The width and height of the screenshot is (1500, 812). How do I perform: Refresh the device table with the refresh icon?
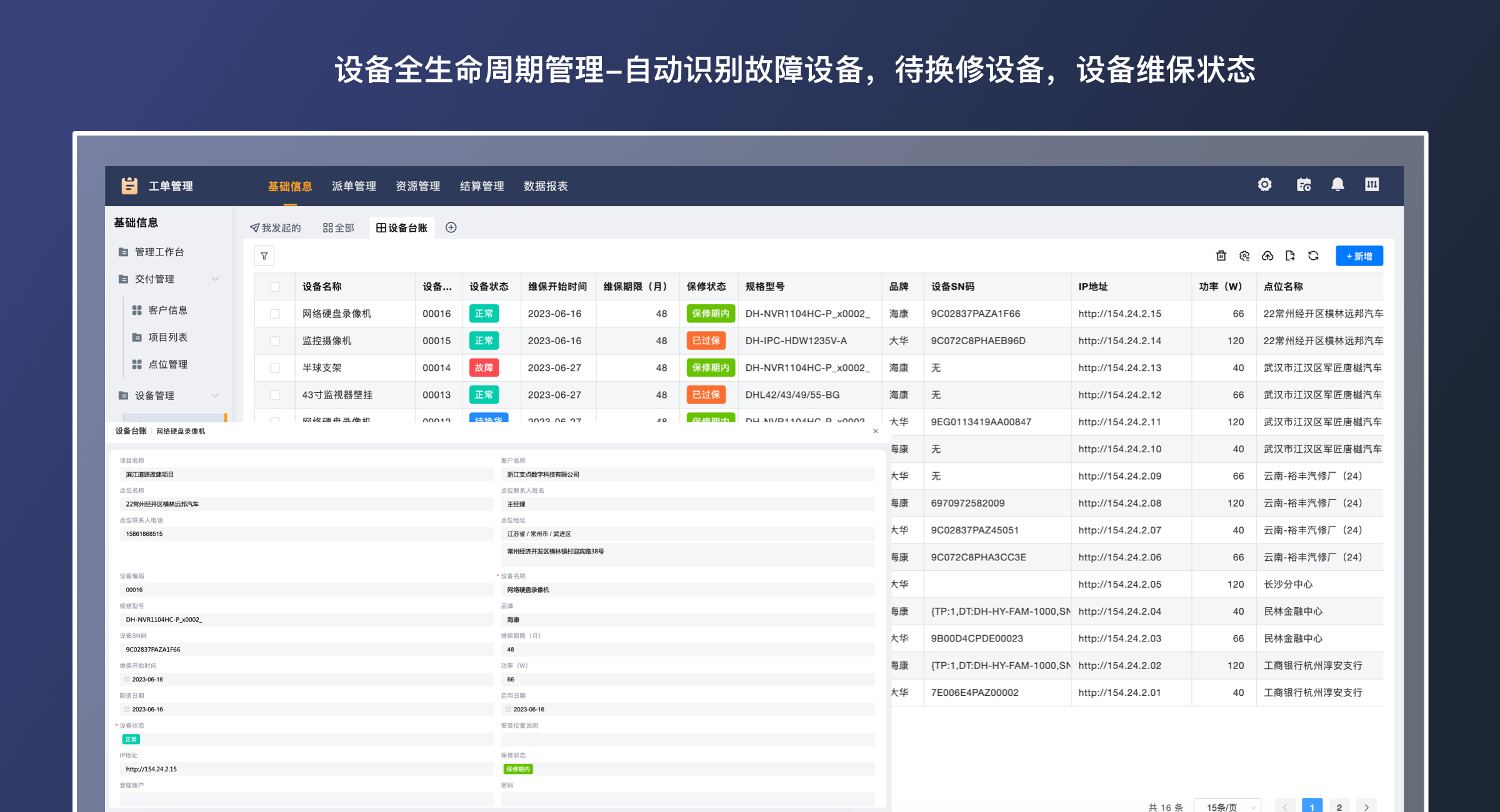[1313, 255]
